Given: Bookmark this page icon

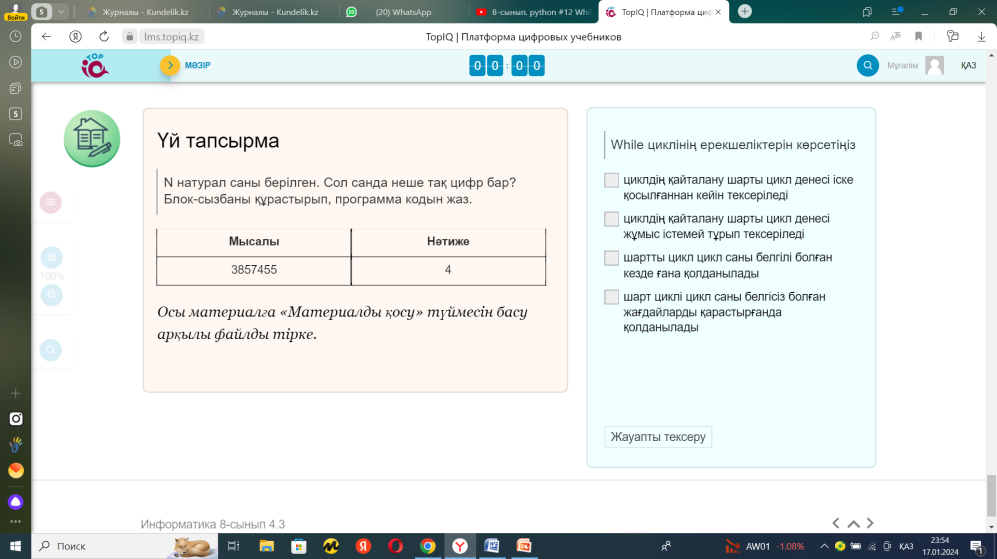Looking at the screenshot, I should click(x=918, y=37).
